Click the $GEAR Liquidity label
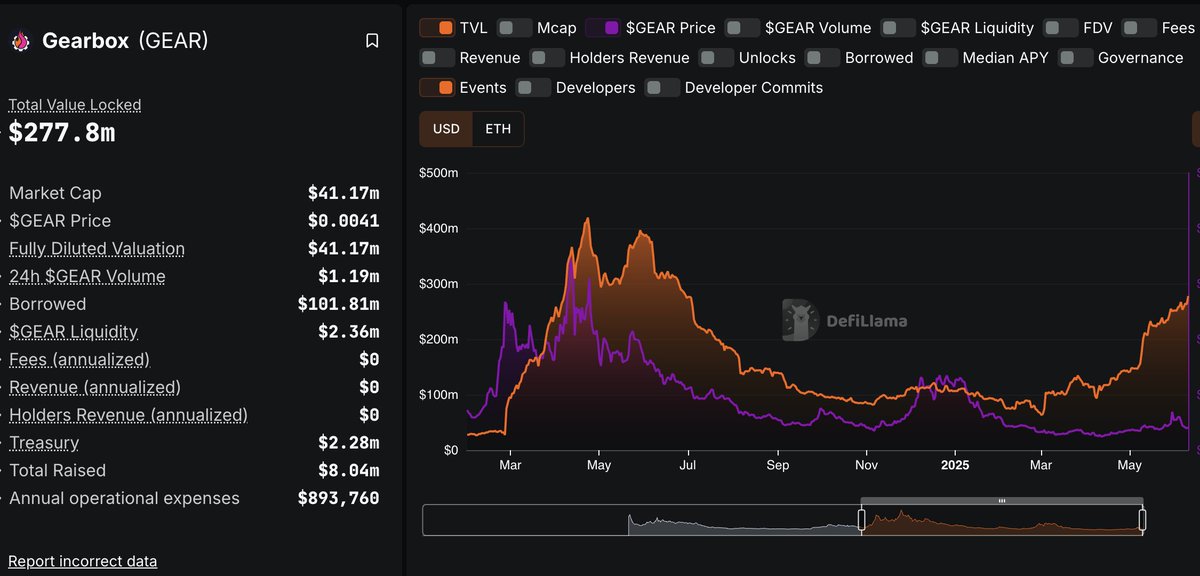The width and height of the screenshot is (1200, 576). coord(73,332)
